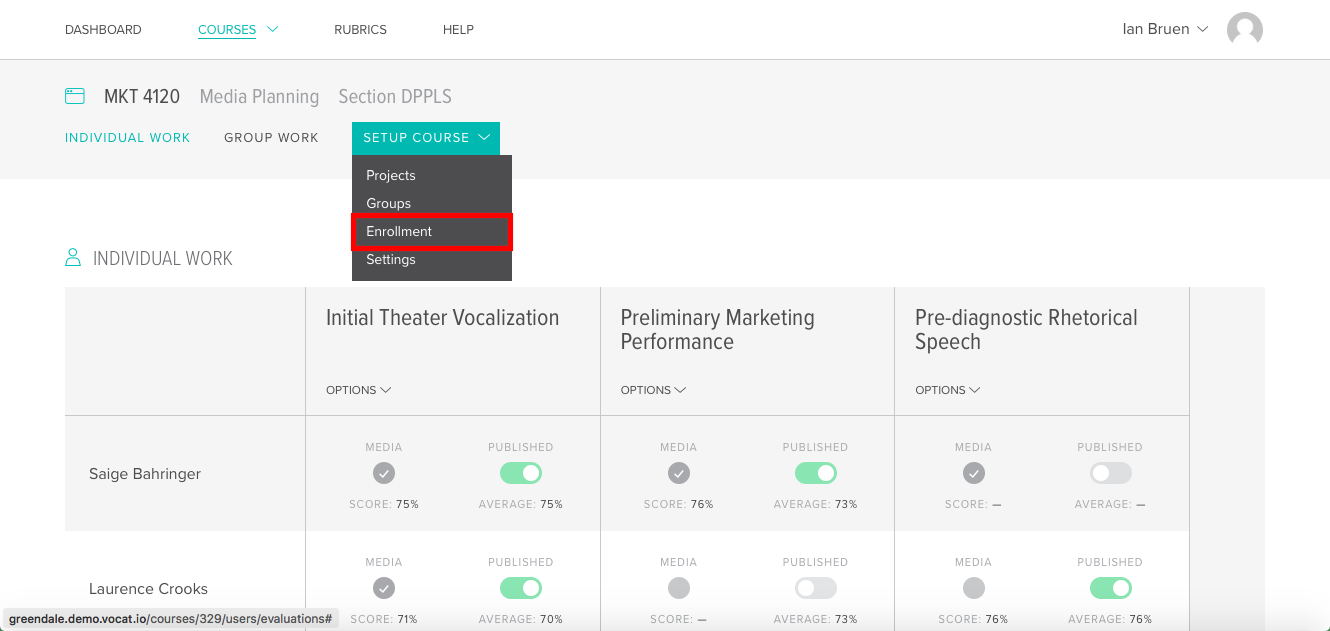1330x631 pixels.
Task: Expand Options under Initial Theater Vocalization
Action: [358, 390]
